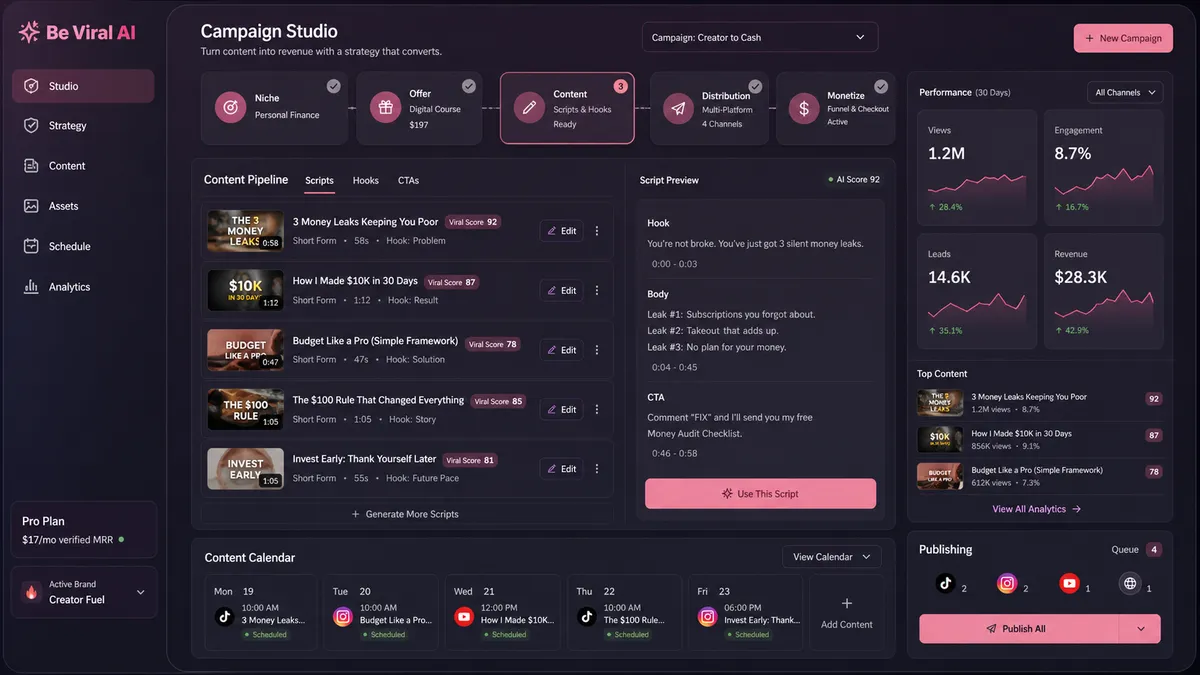Viewport: 1200px width, 675px height.
Task: Switch to the Scripts tab
Action: click(319, 181)
